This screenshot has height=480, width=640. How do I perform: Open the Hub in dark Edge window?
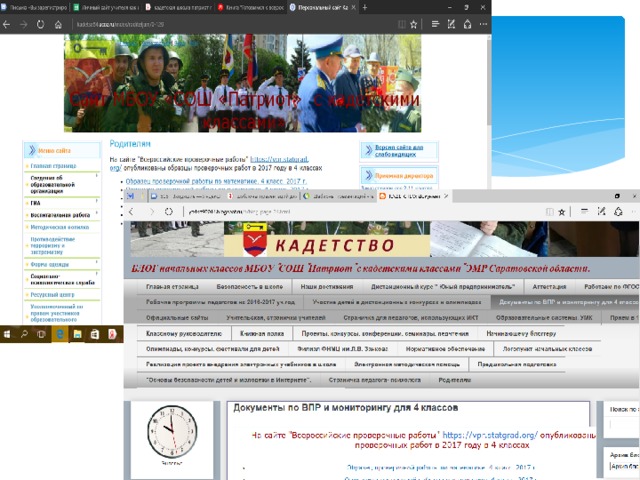[436, 24]
